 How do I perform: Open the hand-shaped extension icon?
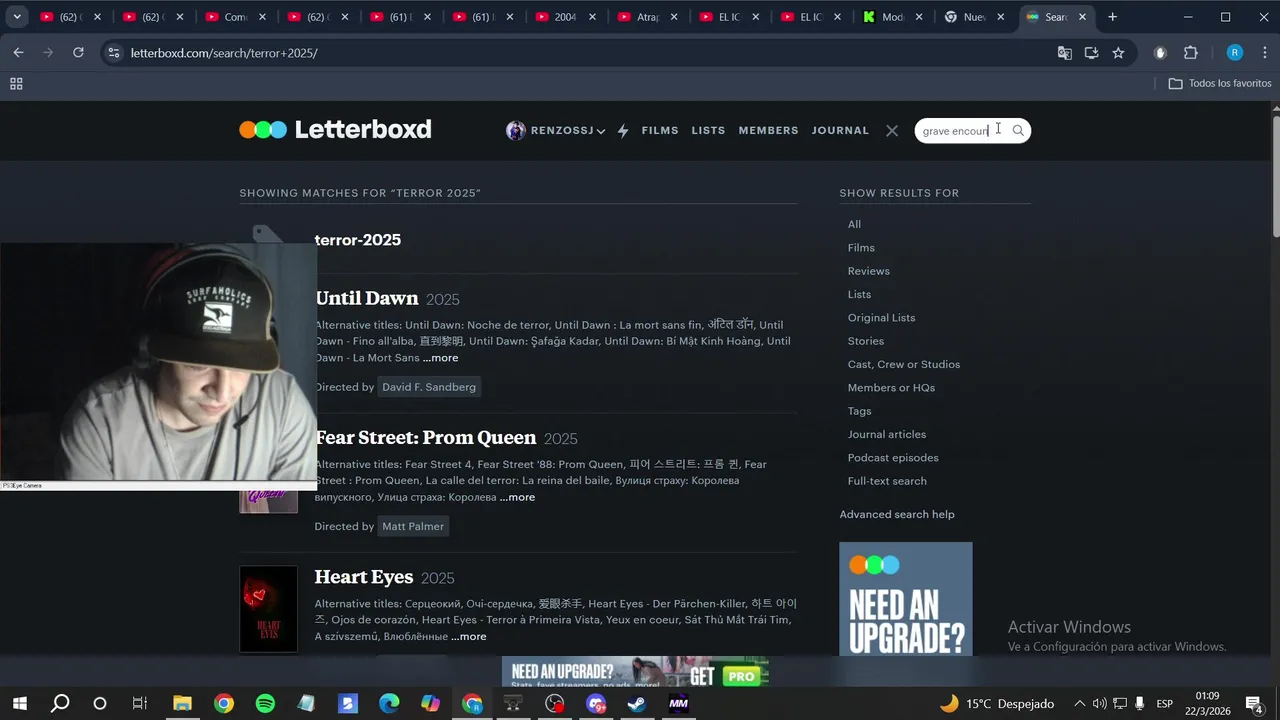[1160, 53]
